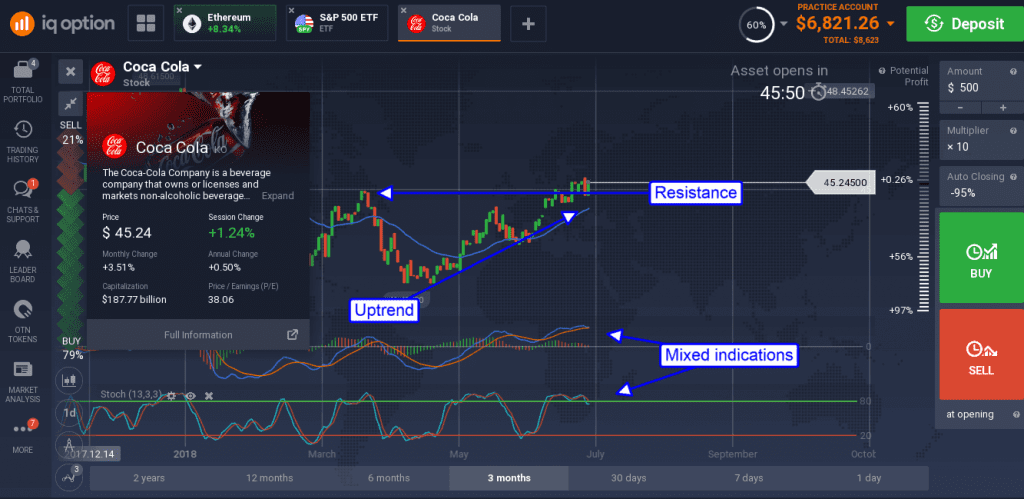Open Stoch indicator settings gear
The width and height of the screenshot is (1024, 499).
pos(171,395)
